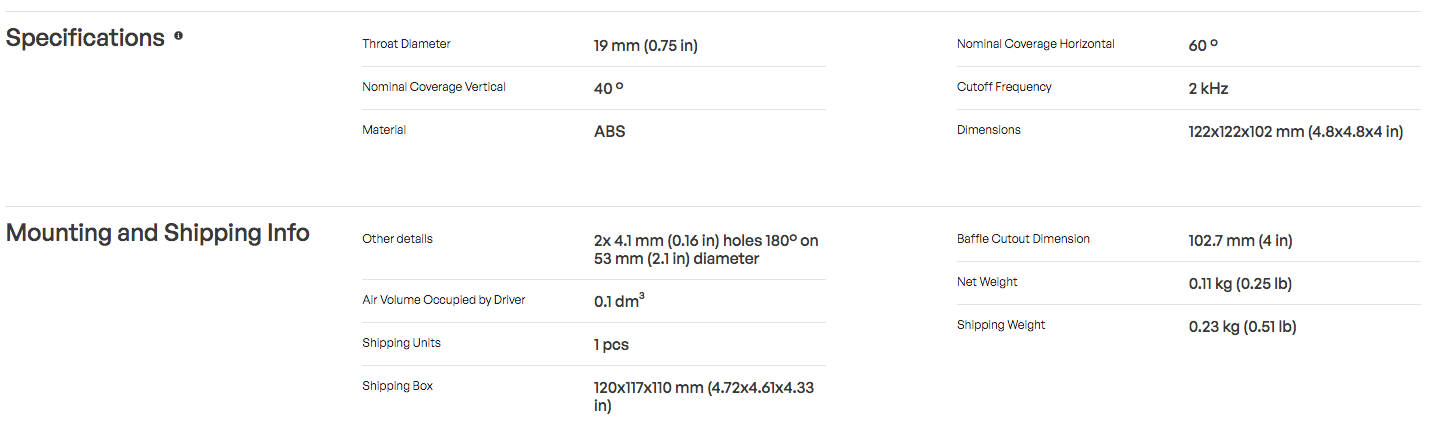Click the 19 mm (0.75 in) value
1429x436 pixels.
point(646,46)
